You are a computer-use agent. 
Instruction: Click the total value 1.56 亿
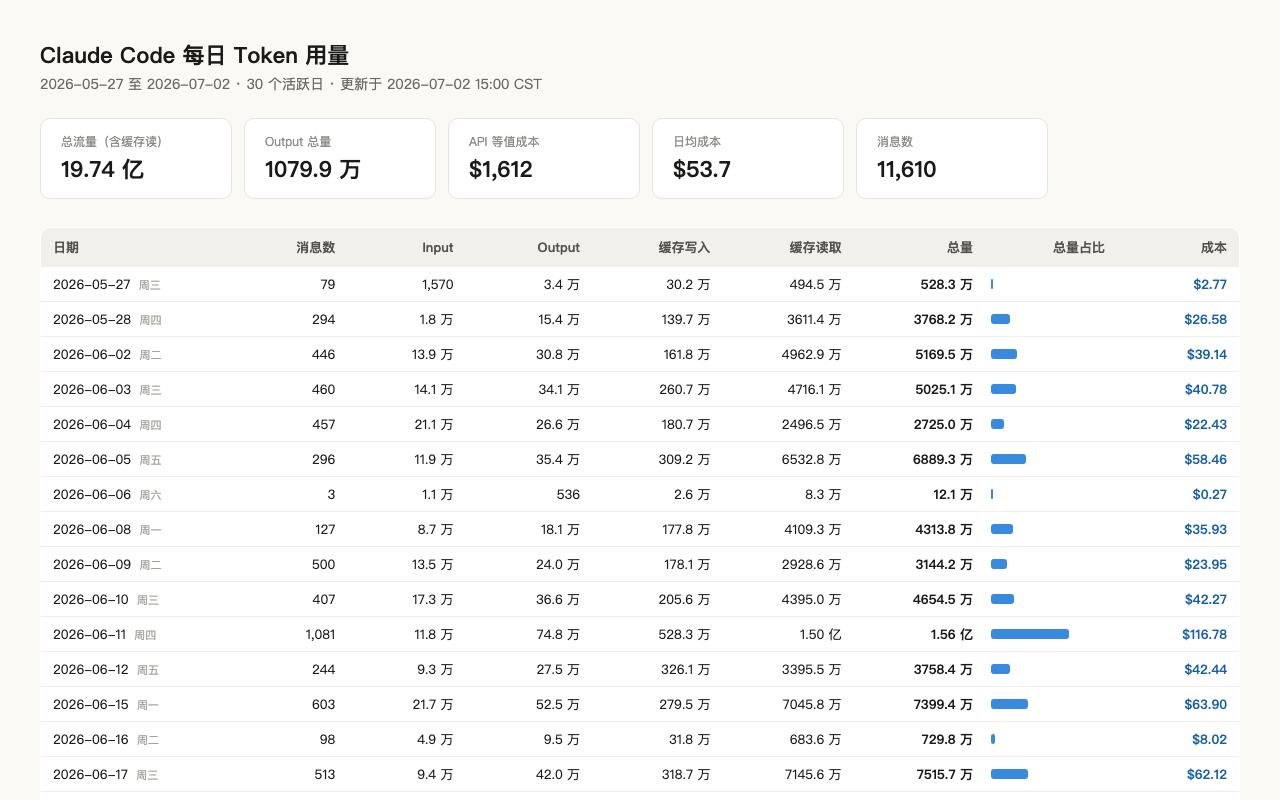[952, 634]
